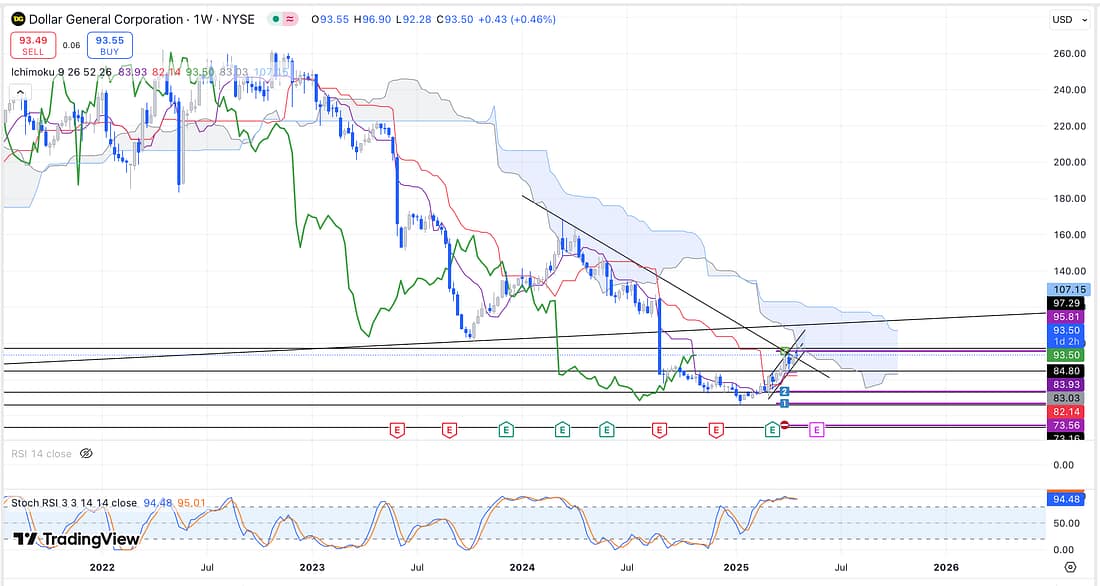
Task: Open chart settings gear icon
Action: 1070,567
